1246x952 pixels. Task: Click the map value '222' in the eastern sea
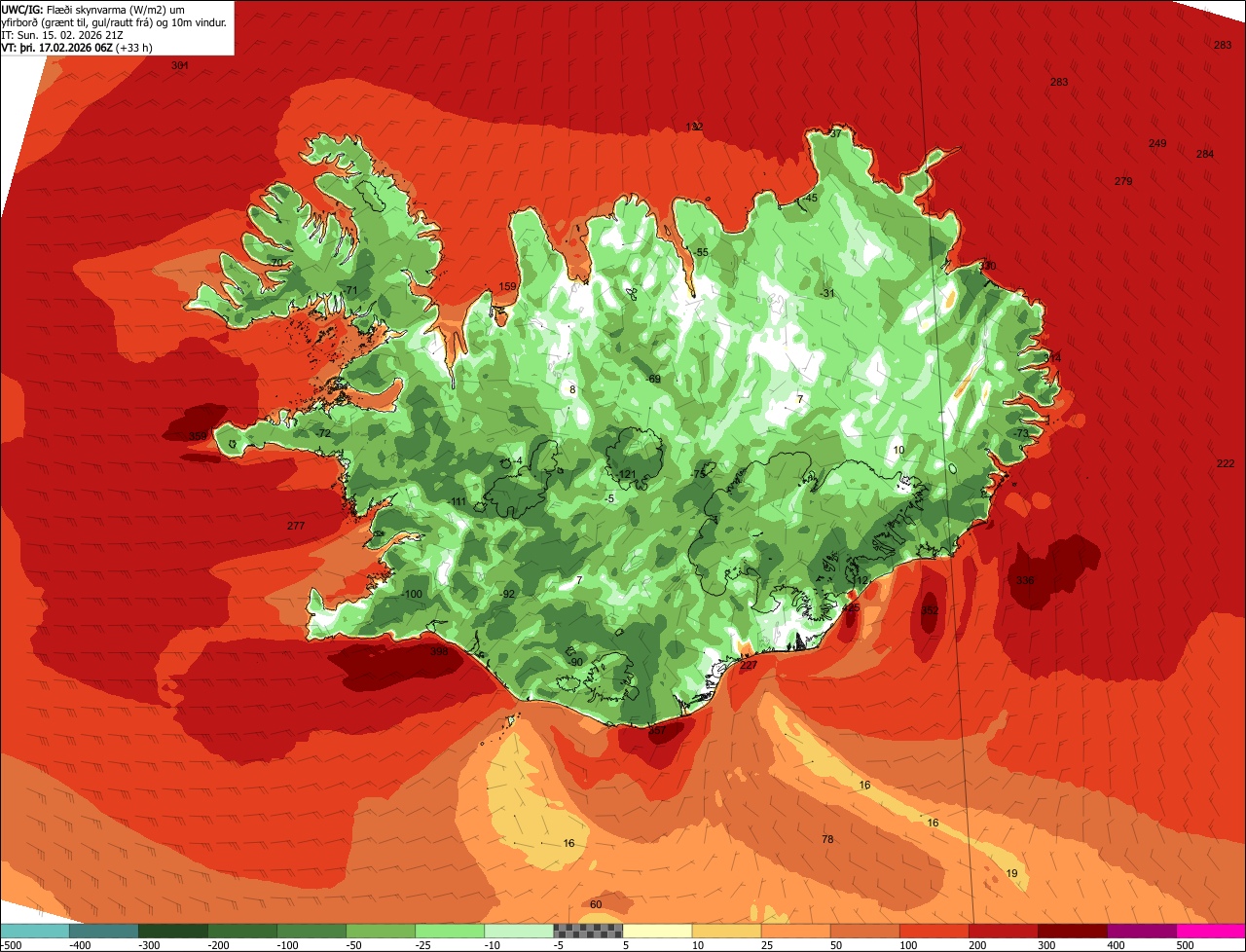[1226, 463]
